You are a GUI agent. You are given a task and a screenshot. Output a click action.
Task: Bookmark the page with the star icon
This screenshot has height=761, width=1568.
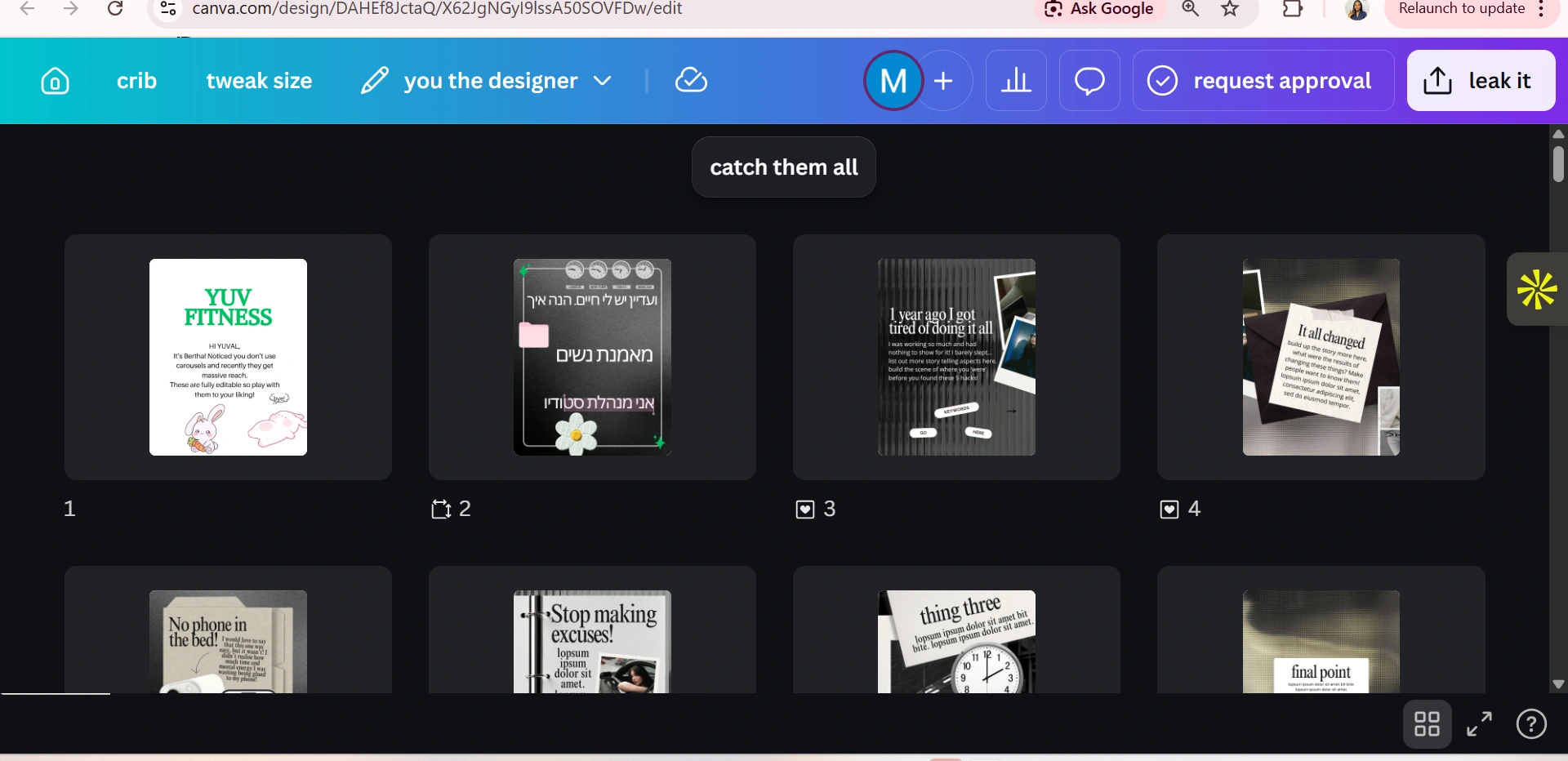1230,9
